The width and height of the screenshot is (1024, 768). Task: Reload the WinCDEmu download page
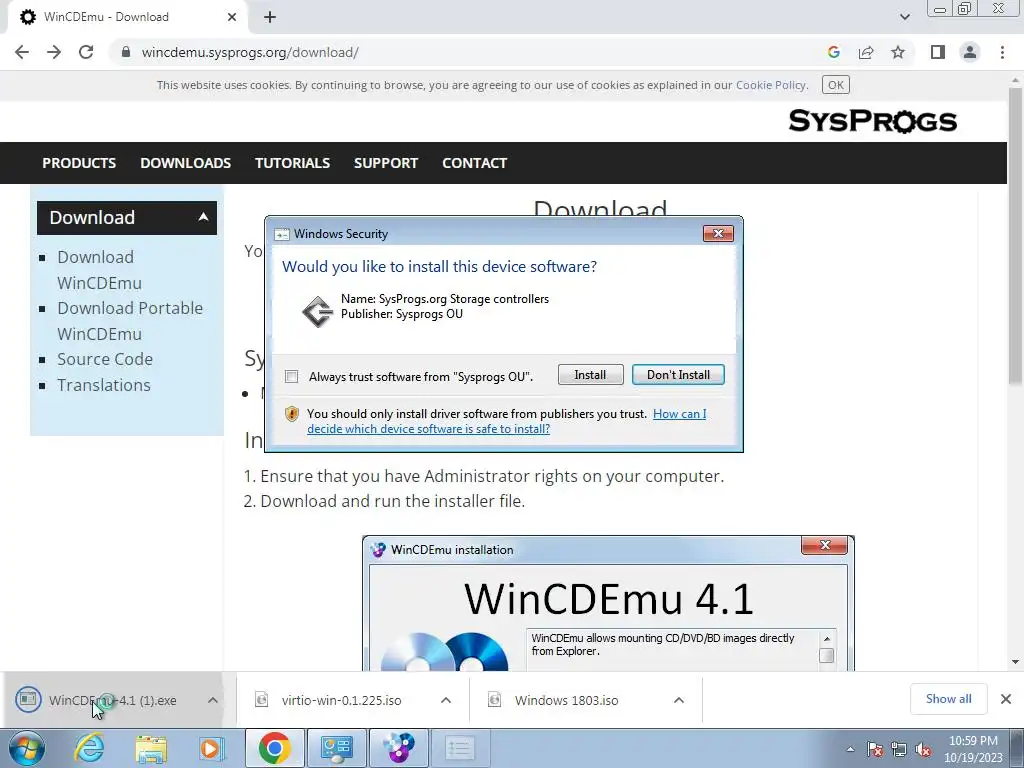click(86, 52)
